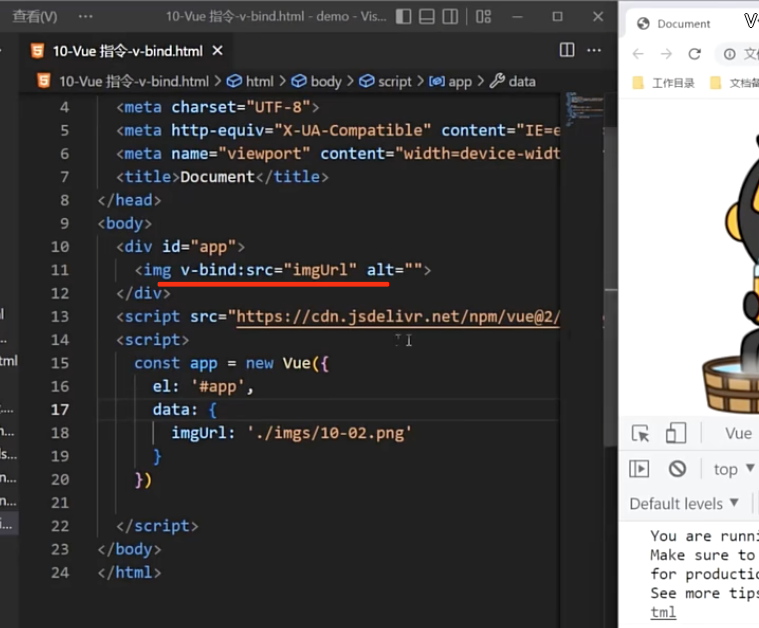Click the imgUrl value './imgs/10-02.png'
Screen dimensions: 759x628
tap(329, 433)
